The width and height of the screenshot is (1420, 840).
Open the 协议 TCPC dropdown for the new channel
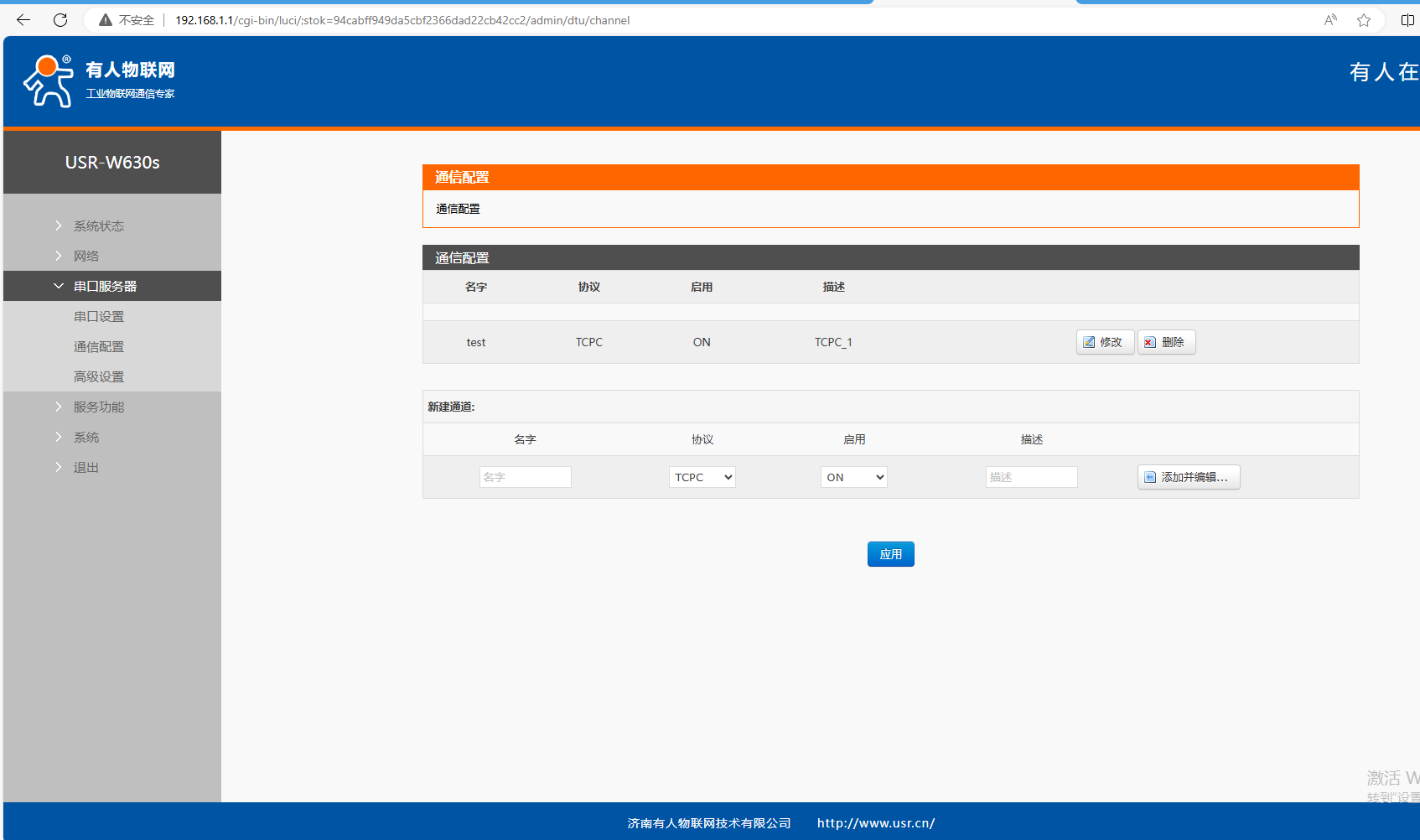click(x=702, y=477)
